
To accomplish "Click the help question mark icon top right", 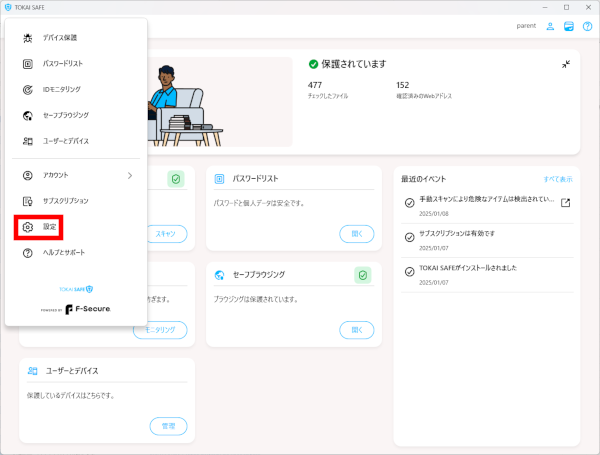I will (586, 26).
